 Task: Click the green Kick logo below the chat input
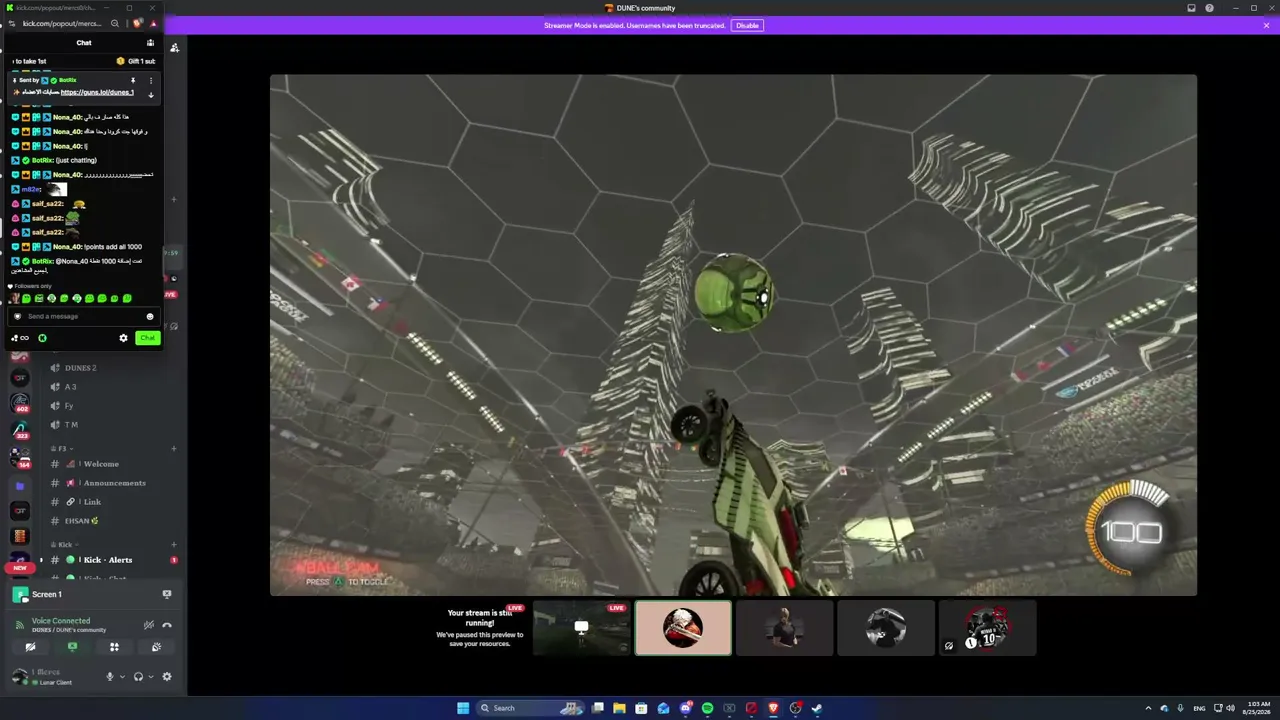point(42,338)
